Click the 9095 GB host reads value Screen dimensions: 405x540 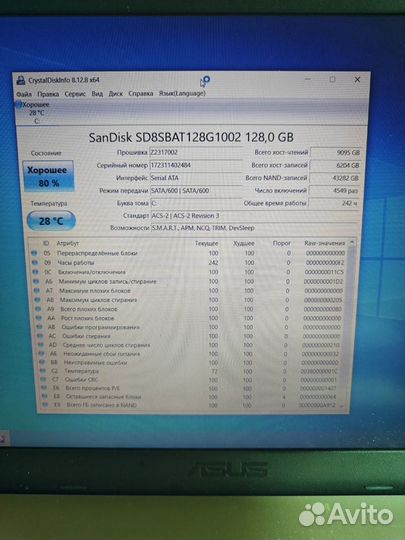(335, 153)
